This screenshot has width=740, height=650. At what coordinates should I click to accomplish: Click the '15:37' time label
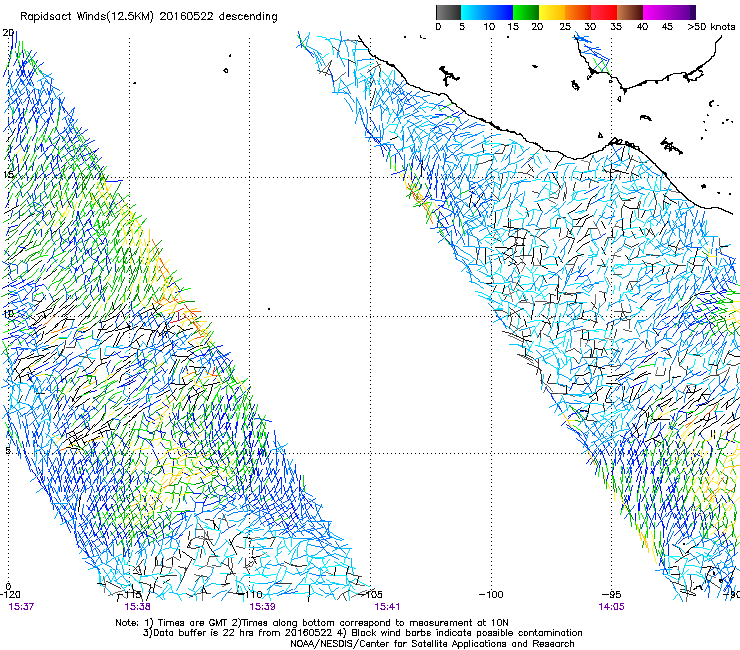21,607
